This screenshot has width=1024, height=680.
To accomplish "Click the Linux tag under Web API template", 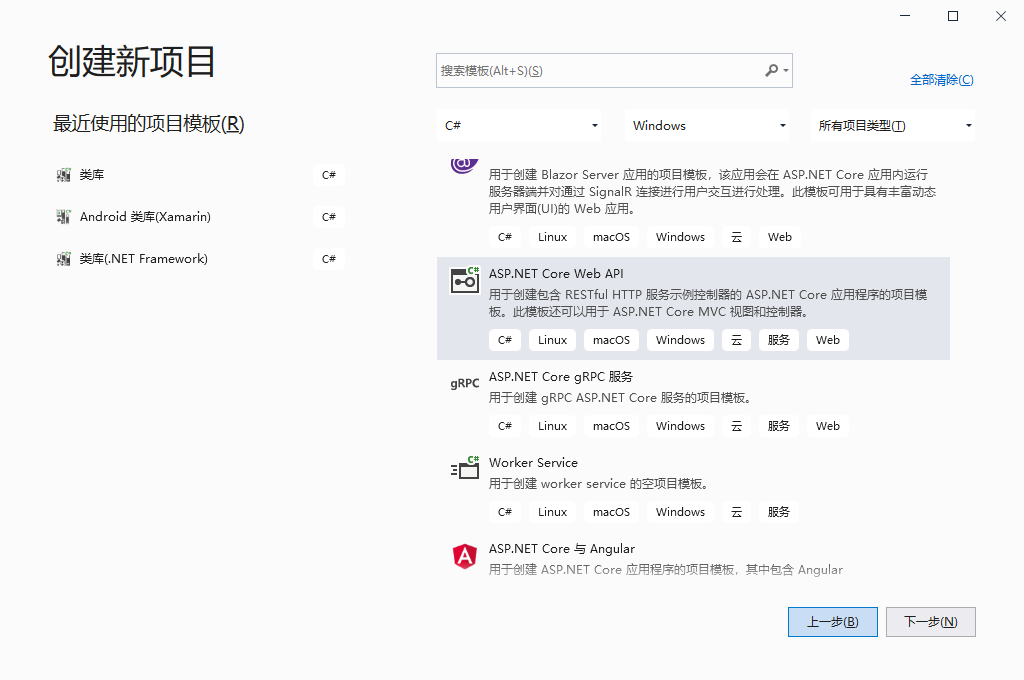I will [552, 340].
